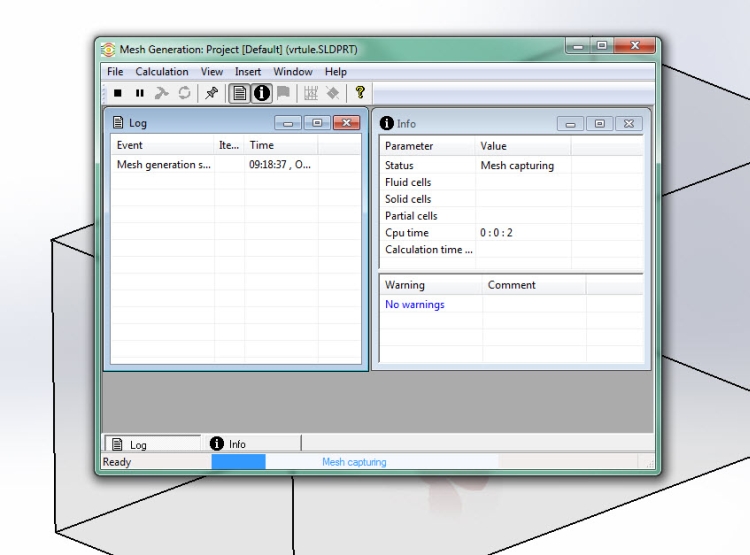
Task: Click the Warning column header
Action: pyautogui.click(x=431, y=285)
